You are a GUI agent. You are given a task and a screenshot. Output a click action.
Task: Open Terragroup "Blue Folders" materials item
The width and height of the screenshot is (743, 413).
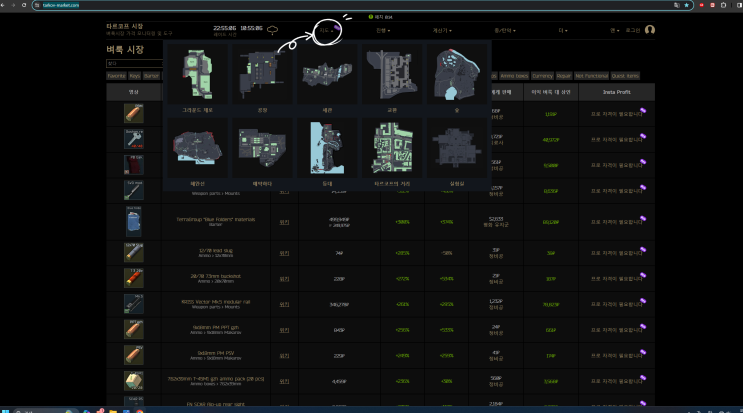pyautogui.click(x=216, y=219)
